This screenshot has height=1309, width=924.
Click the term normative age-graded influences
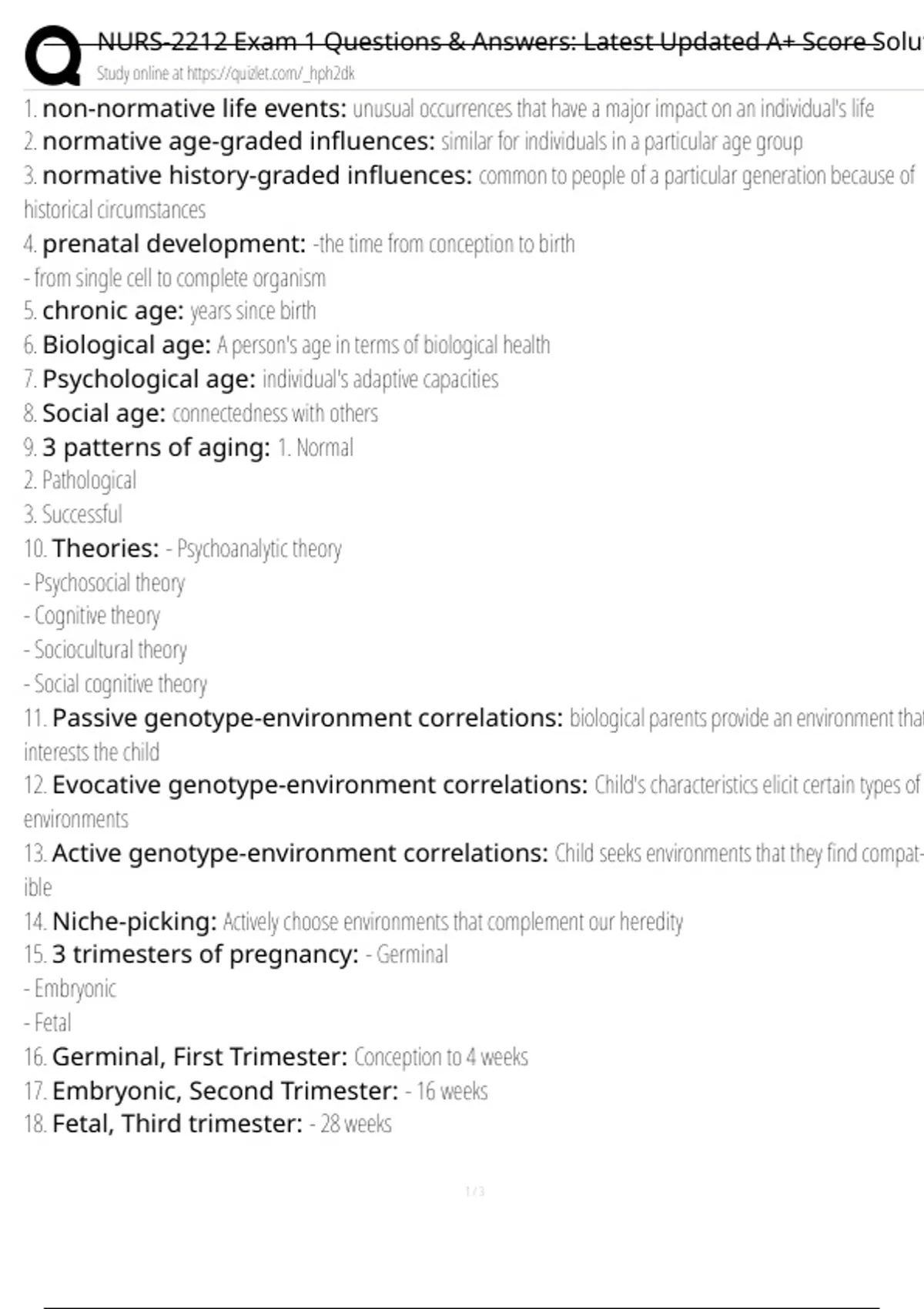tap(239, 142)
